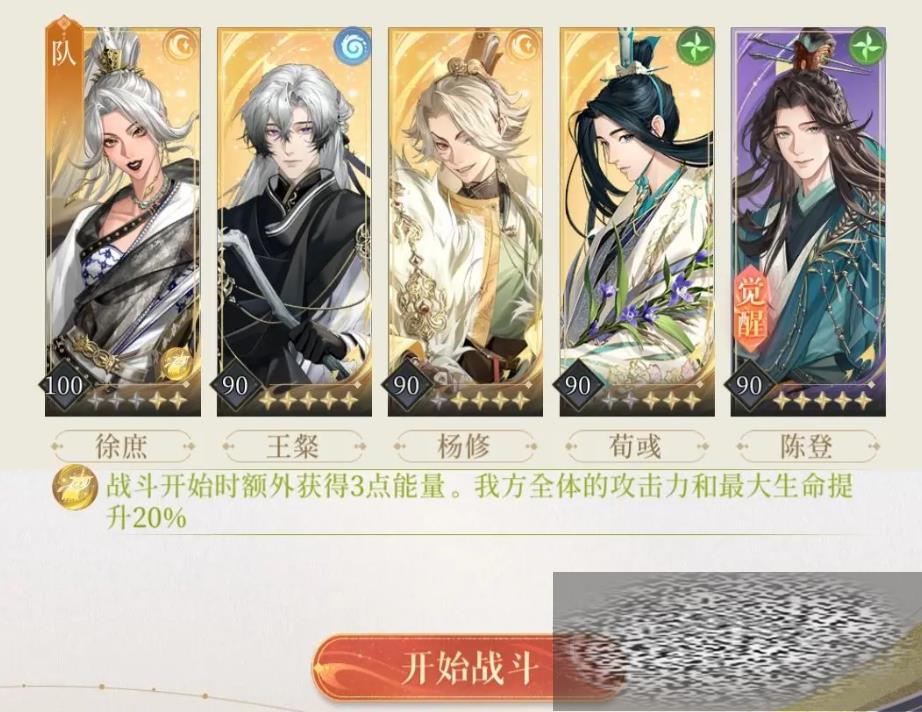Select the 王粲 character card
The image size is (922, 712).
pos(294,221)
